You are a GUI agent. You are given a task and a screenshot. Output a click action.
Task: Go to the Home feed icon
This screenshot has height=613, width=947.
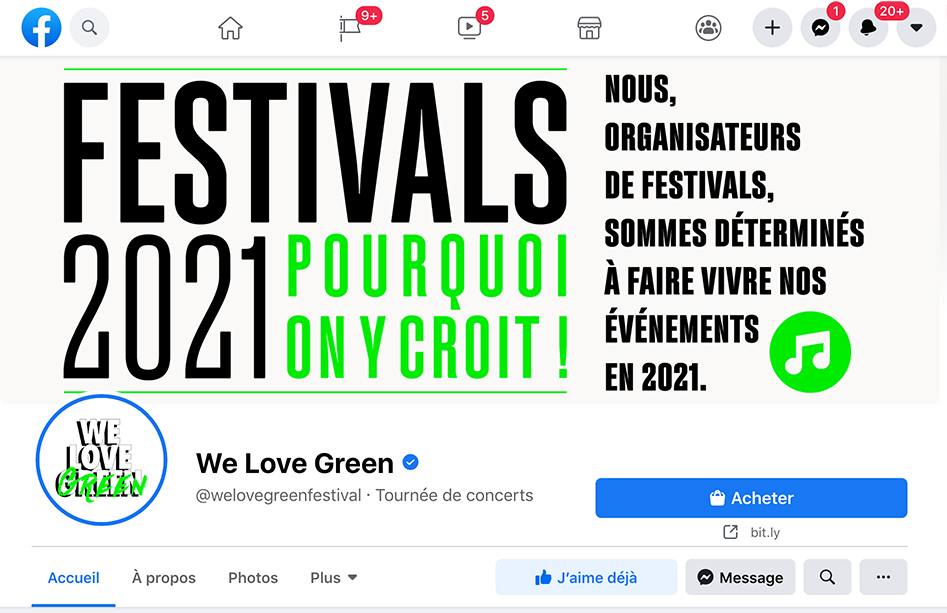tap(230, 28)
